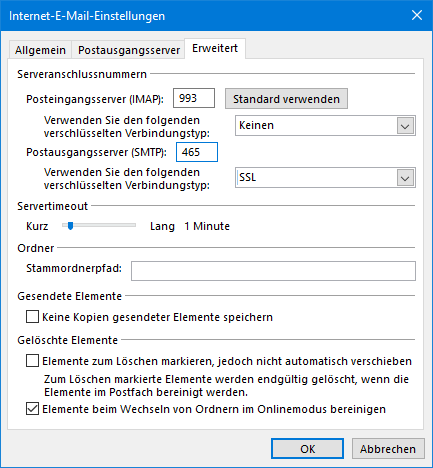Image resolution: width=433 pixels, height=468 pixels.
Task: Click the Standard verwenden button
Action: tap(286, 99)
